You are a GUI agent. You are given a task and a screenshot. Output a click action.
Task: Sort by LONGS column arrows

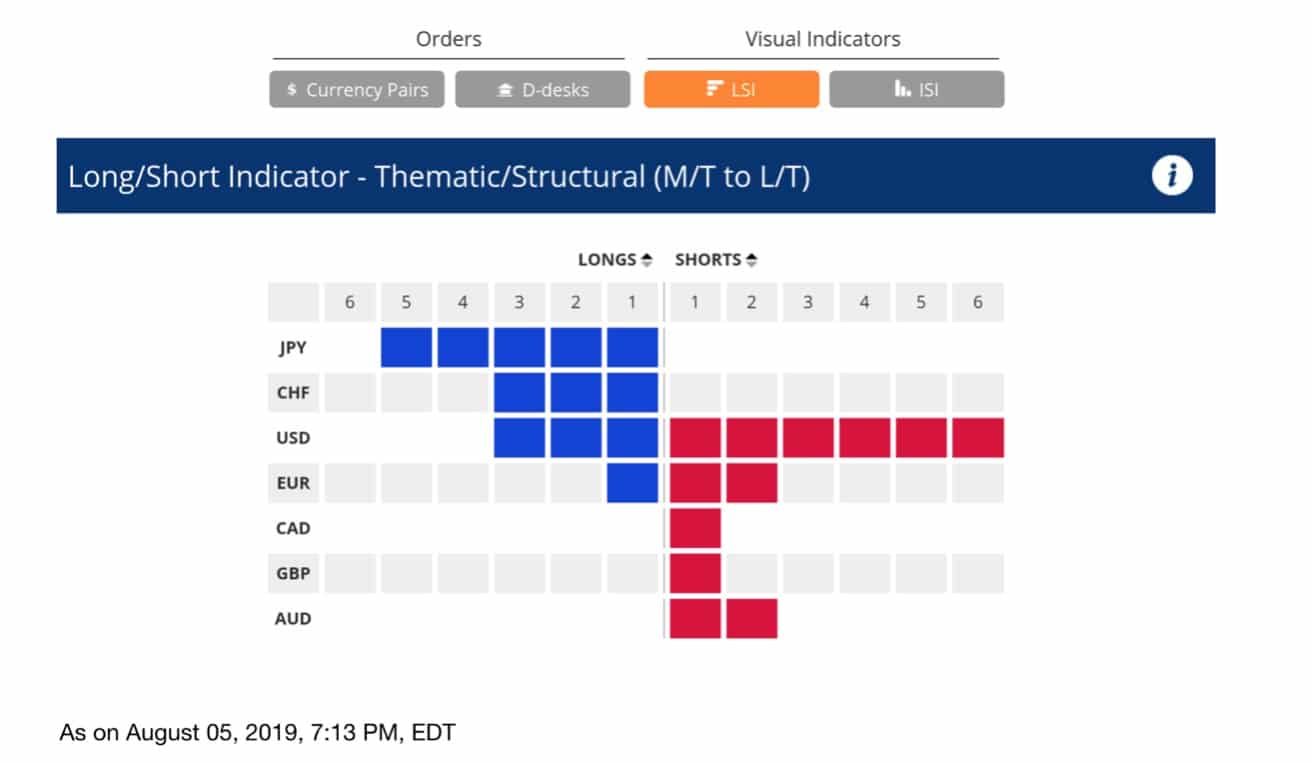click(x=647, y=260)
